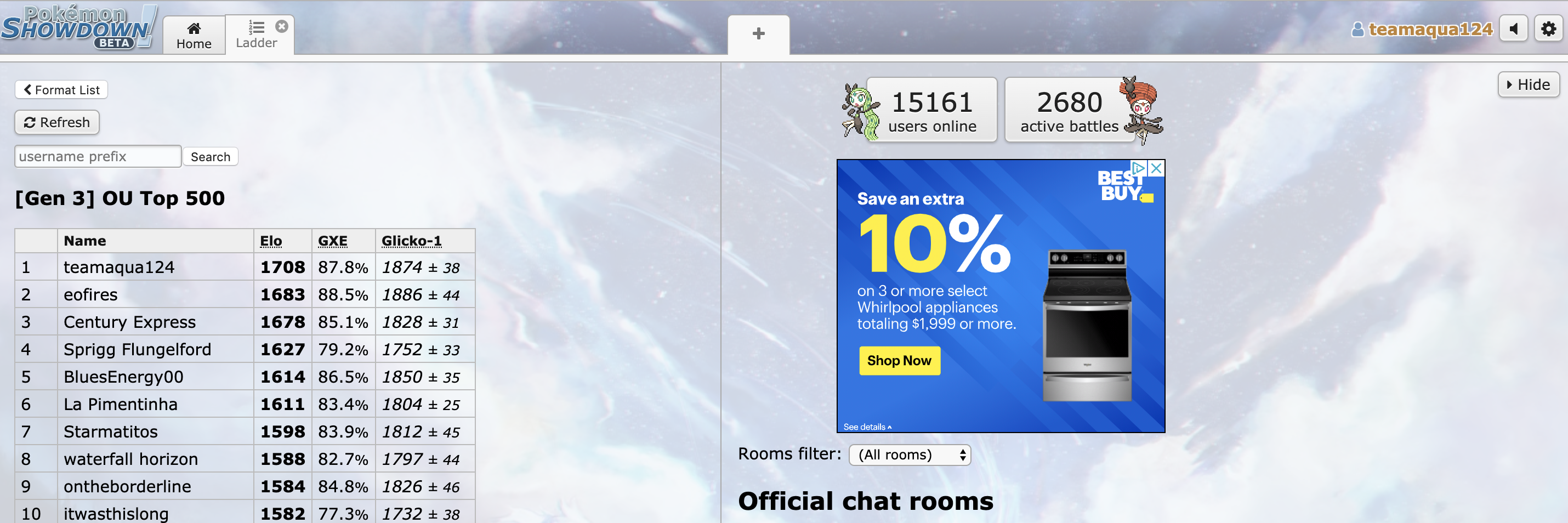Click the Pokémon Showdown logo
This screenshot has height=523, width=1568.
pyautogui.click(x=79, y=27)
